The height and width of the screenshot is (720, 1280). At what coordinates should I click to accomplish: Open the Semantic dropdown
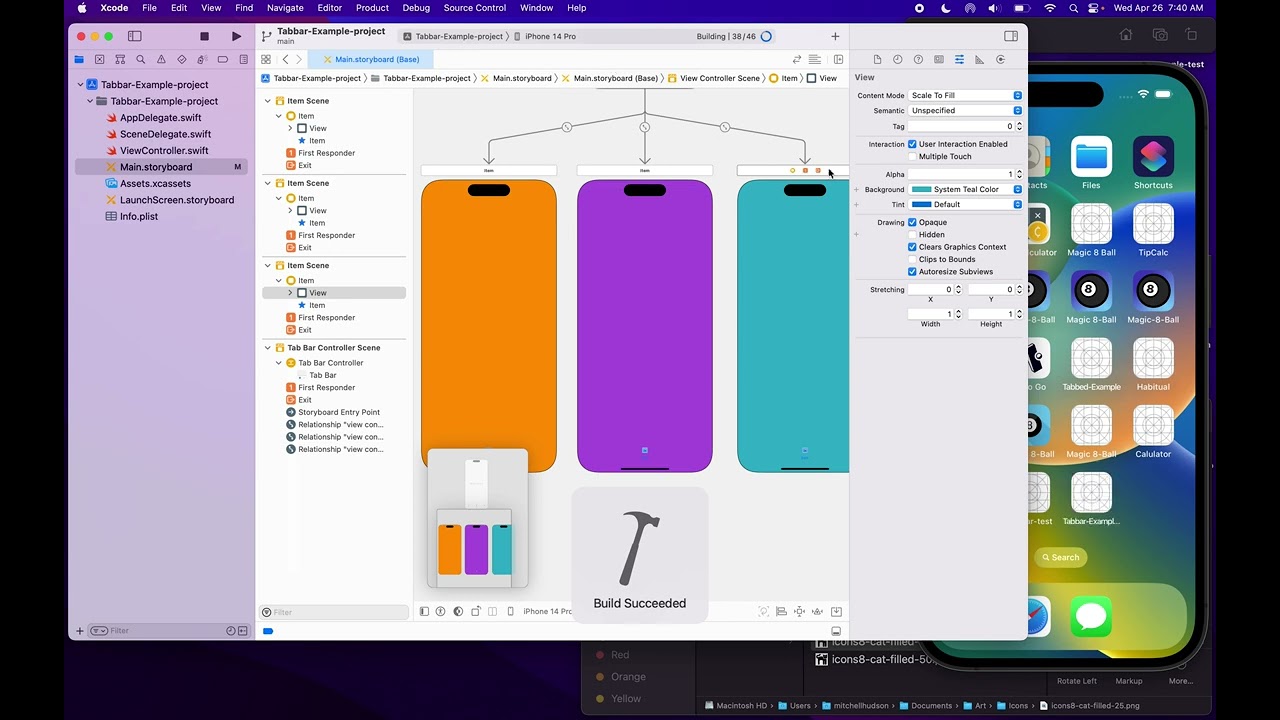point(965,111)
